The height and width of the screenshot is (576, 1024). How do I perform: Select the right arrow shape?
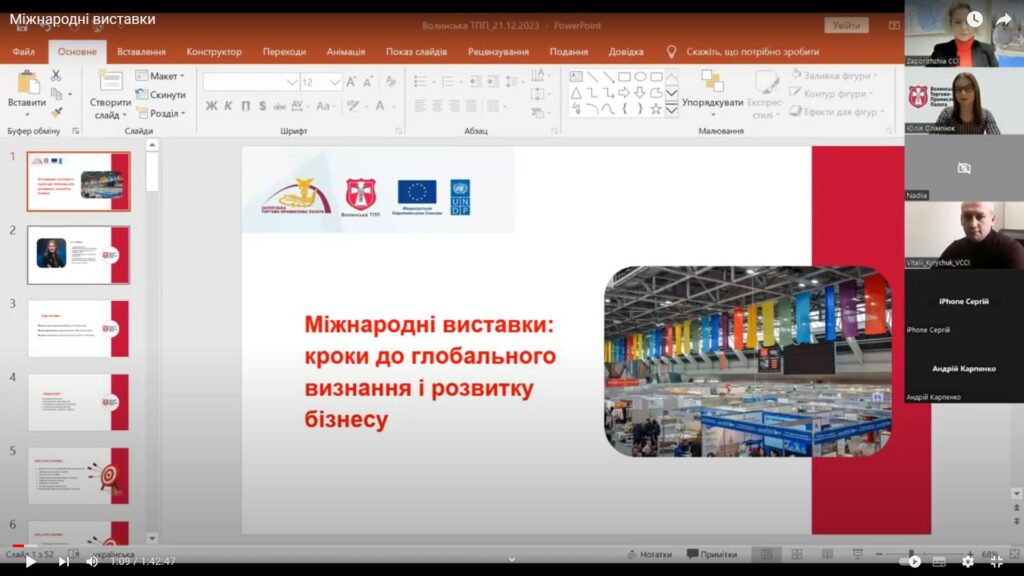[x=624, y=93]
